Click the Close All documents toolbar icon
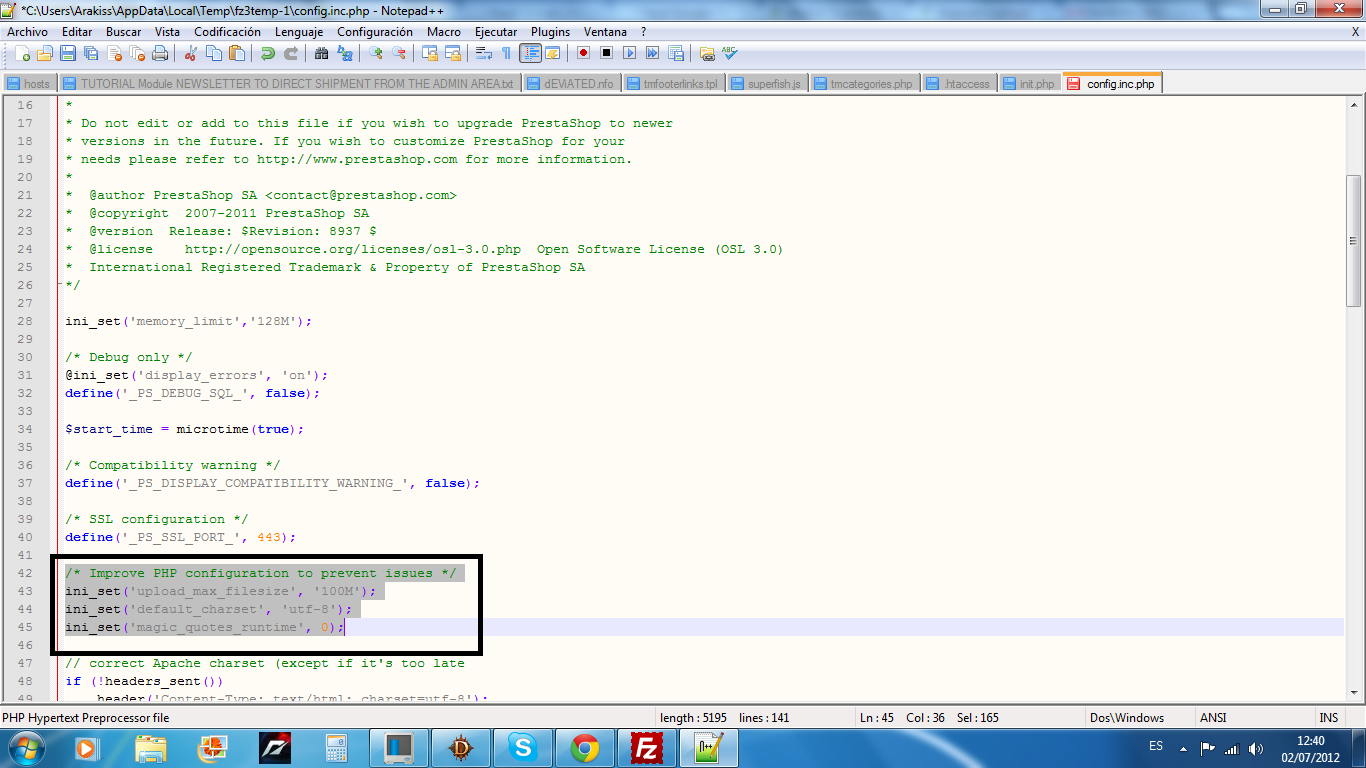1366x768 pixels. coord(136,53)
